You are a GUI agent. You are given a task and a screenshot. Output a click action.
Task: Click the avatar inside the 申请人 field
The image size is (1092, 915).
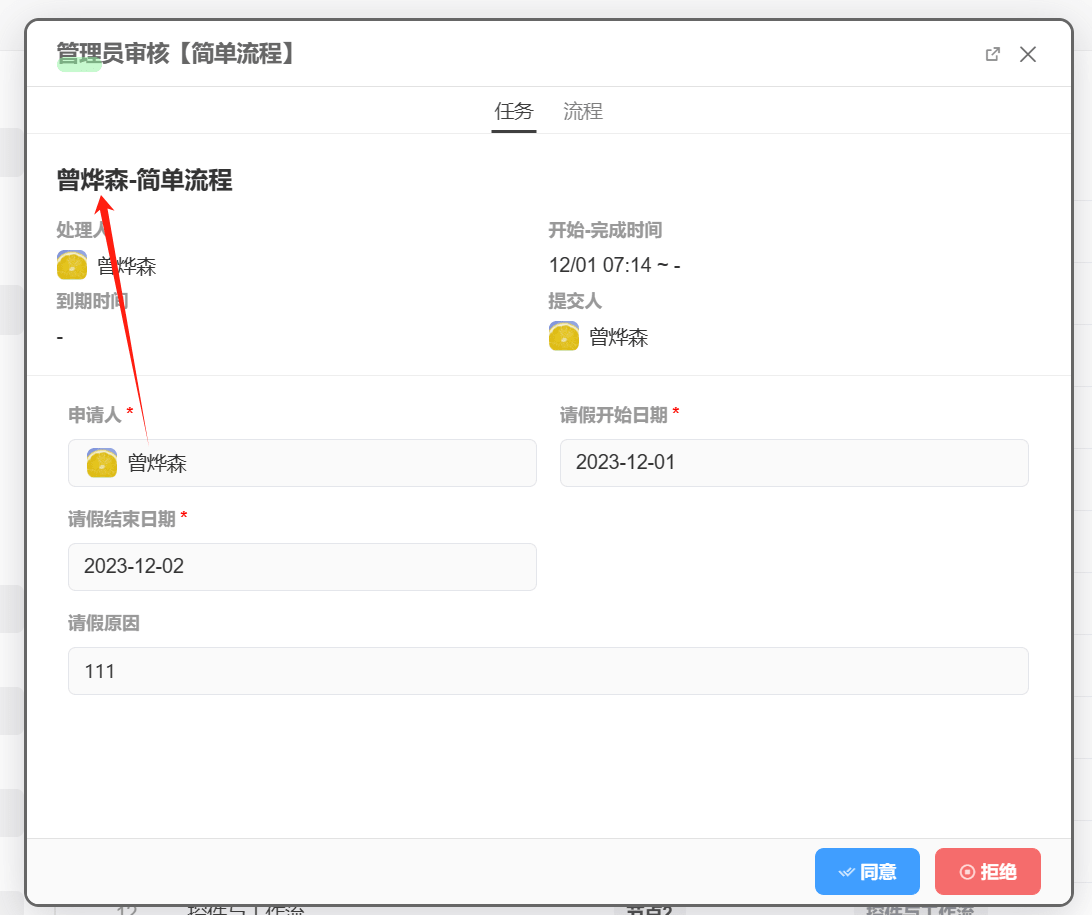102,463
